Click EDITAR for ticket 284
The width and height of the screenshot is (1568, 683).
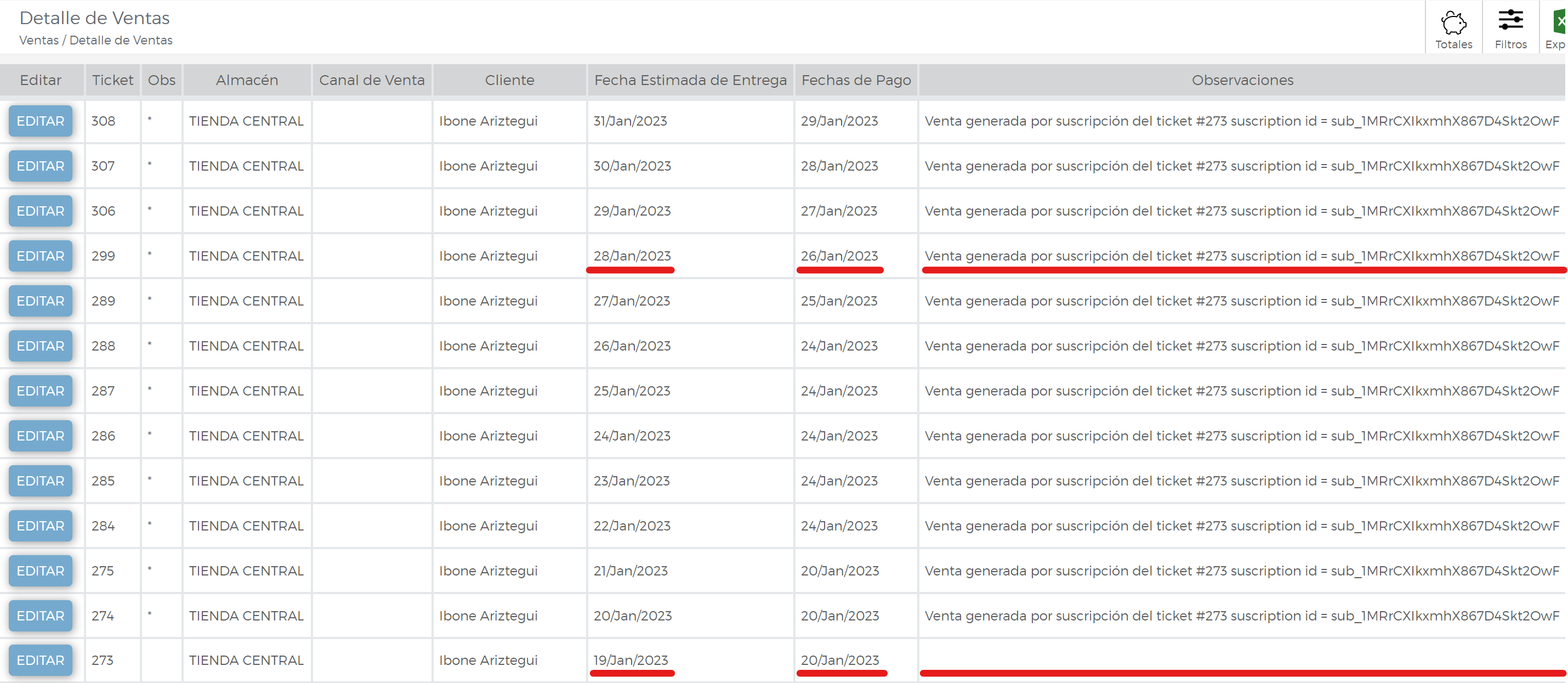[x=40, y=527]
